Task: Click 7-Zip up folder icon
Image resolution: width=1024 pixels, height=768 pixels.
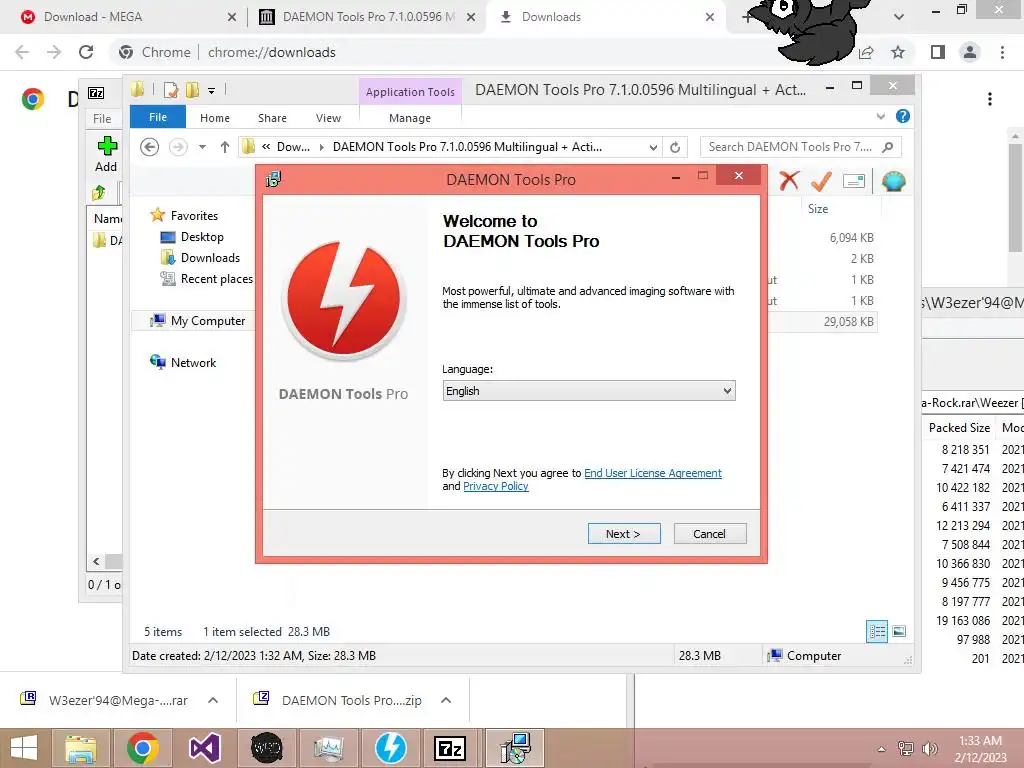Action: pos(99,192)
